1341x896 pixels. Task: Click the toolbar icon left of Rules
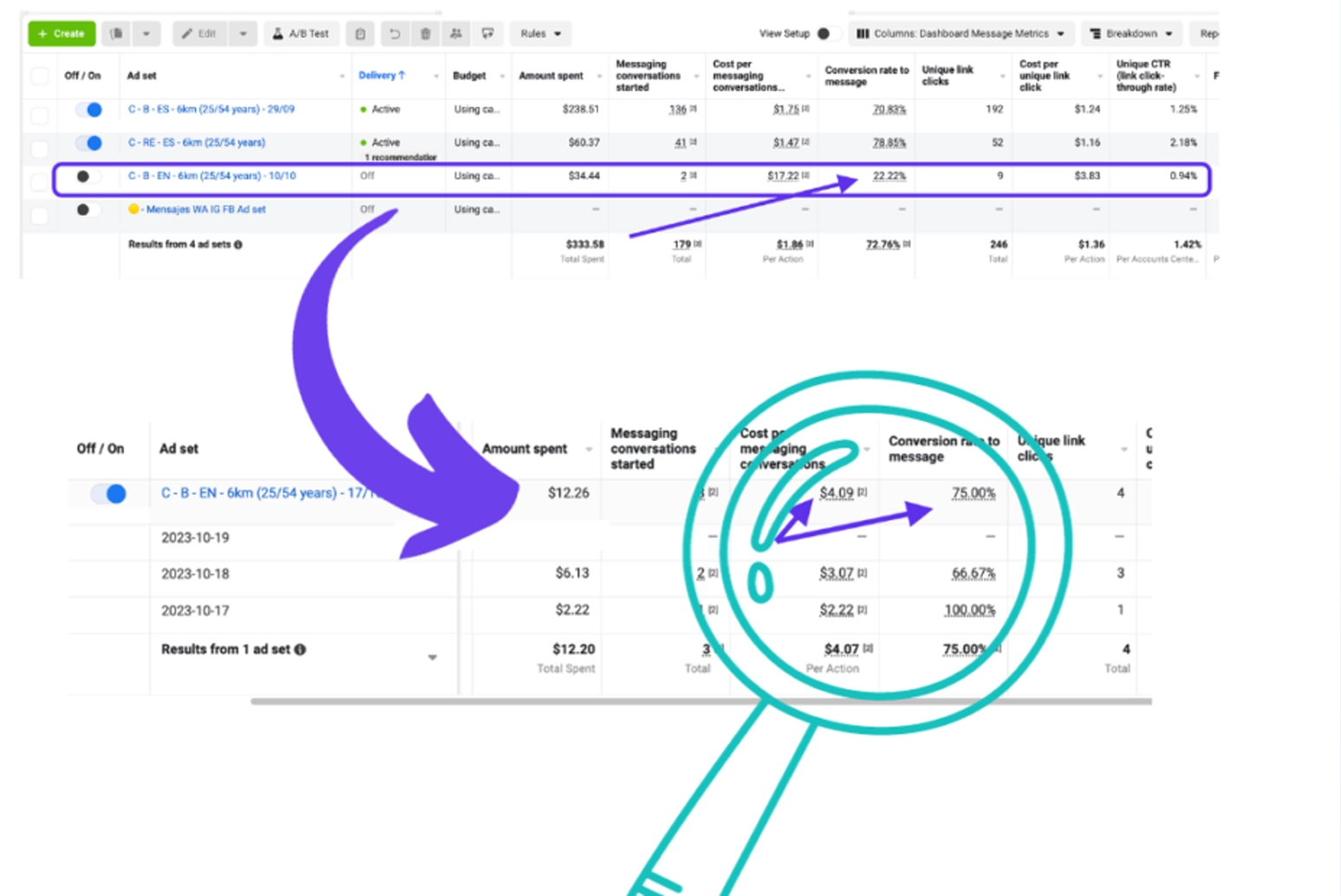click(x=488, y=34)
